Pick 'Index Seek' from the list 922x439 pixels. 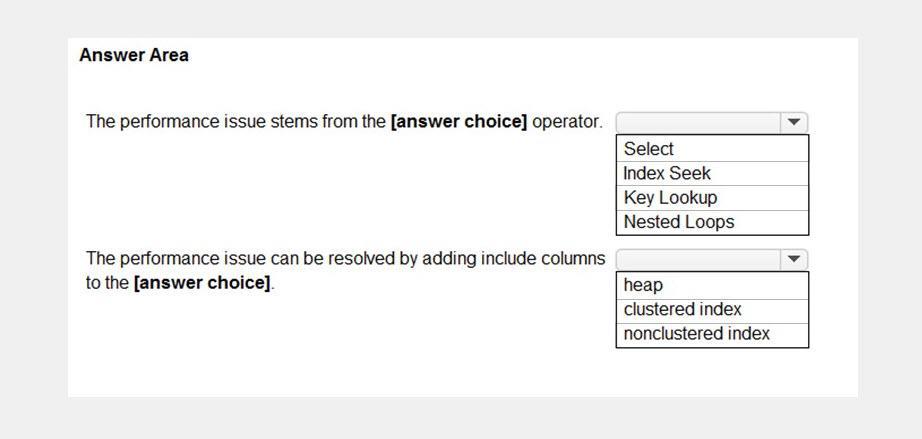pyautogui.click(x=712, y=173)
